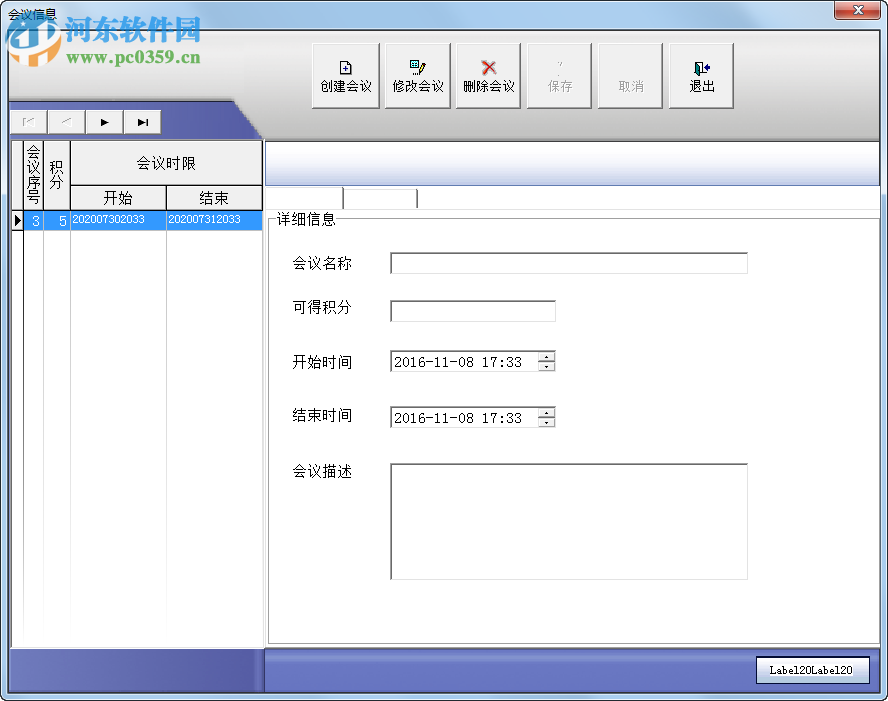The height and width of the screenshot is (701, 888).
Task: Click the 创建会议 create meeting button
Action: pos(345,76)
